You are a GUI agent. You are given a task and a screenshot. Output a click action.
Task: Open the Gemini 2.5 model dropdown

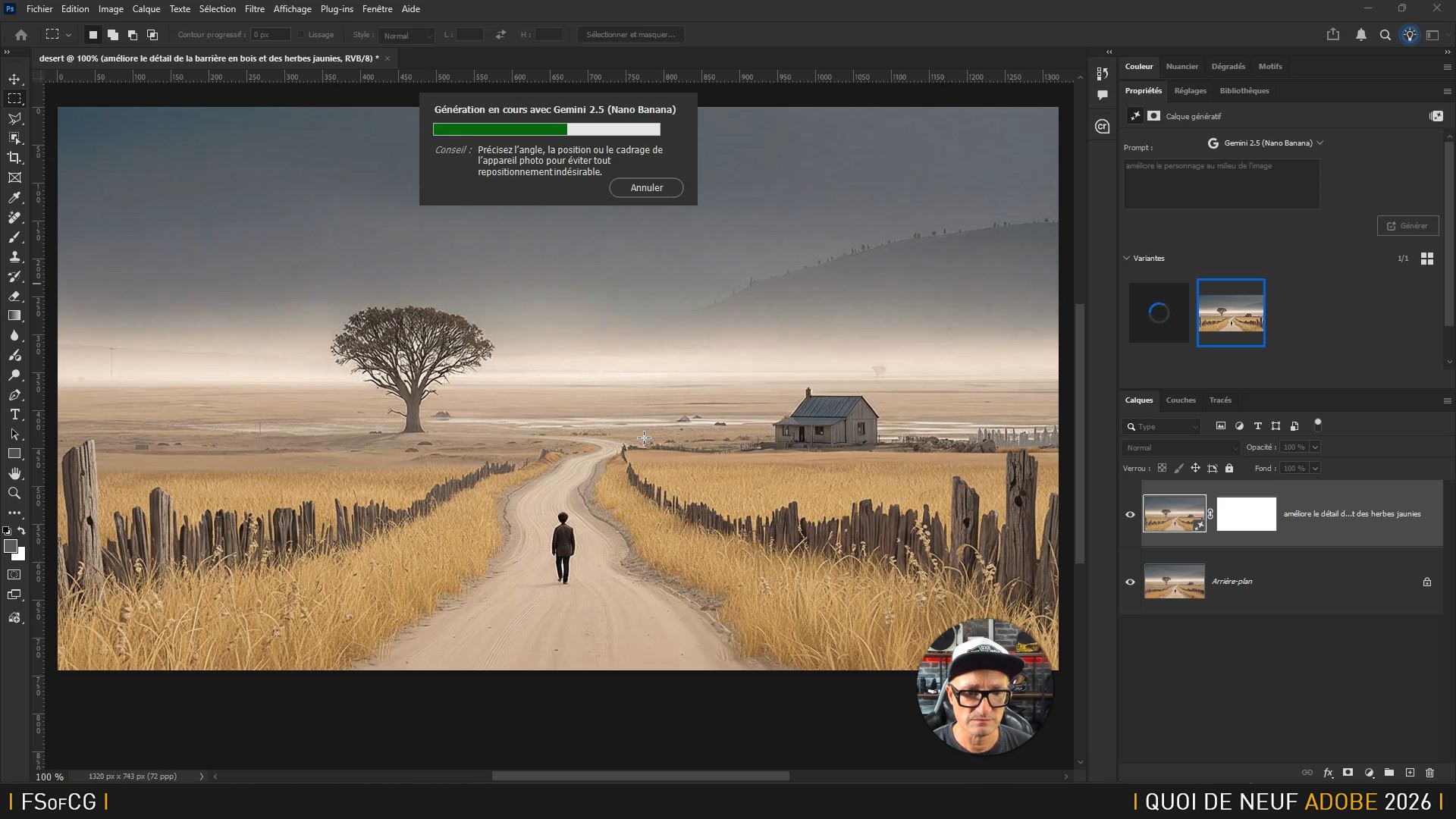click(x=1266, y=143)
